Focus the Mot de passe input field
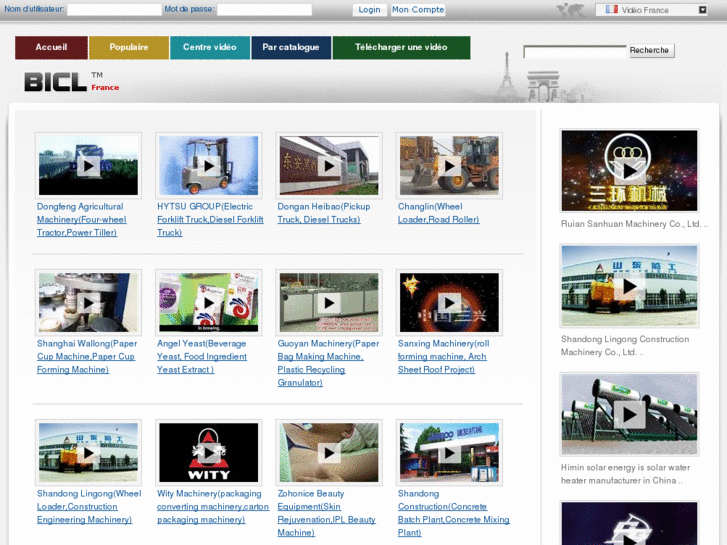The image size is (727, 545). (x=264, y=9)
